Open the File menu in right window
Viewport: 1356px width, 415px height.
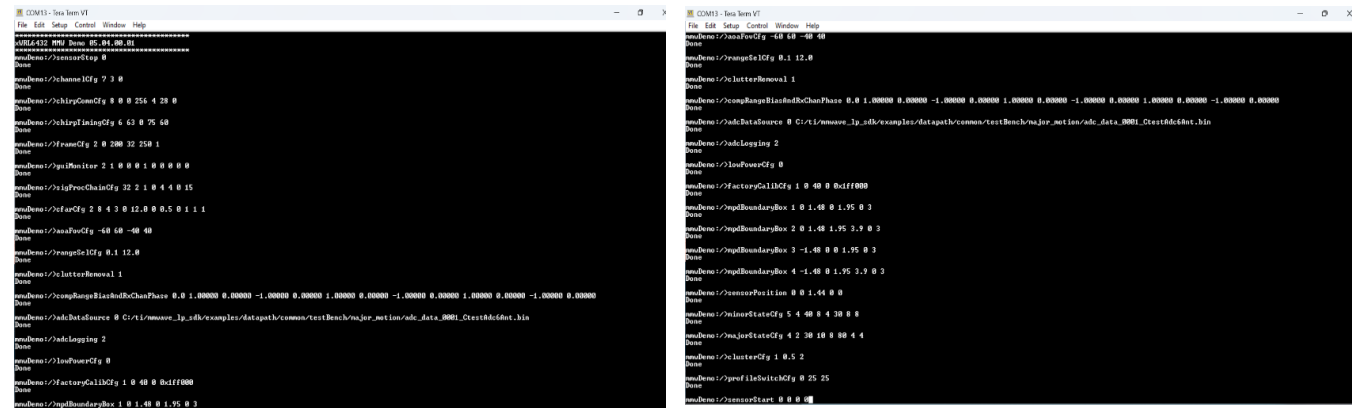pos(695,26)
